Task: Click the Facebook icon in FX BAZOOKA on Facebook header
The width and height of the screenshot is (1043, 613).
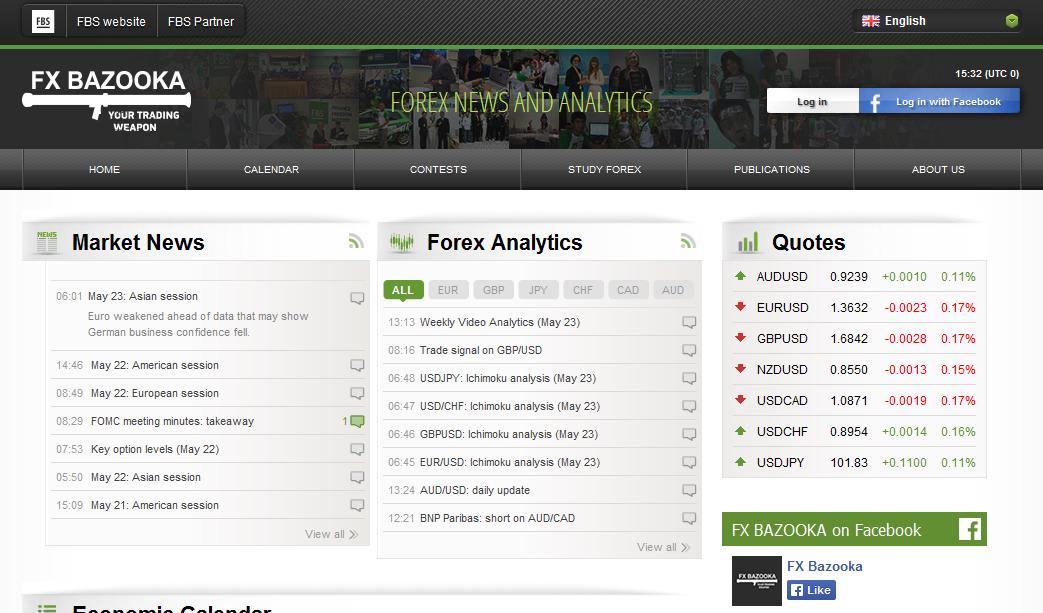Action: [969, 529]
